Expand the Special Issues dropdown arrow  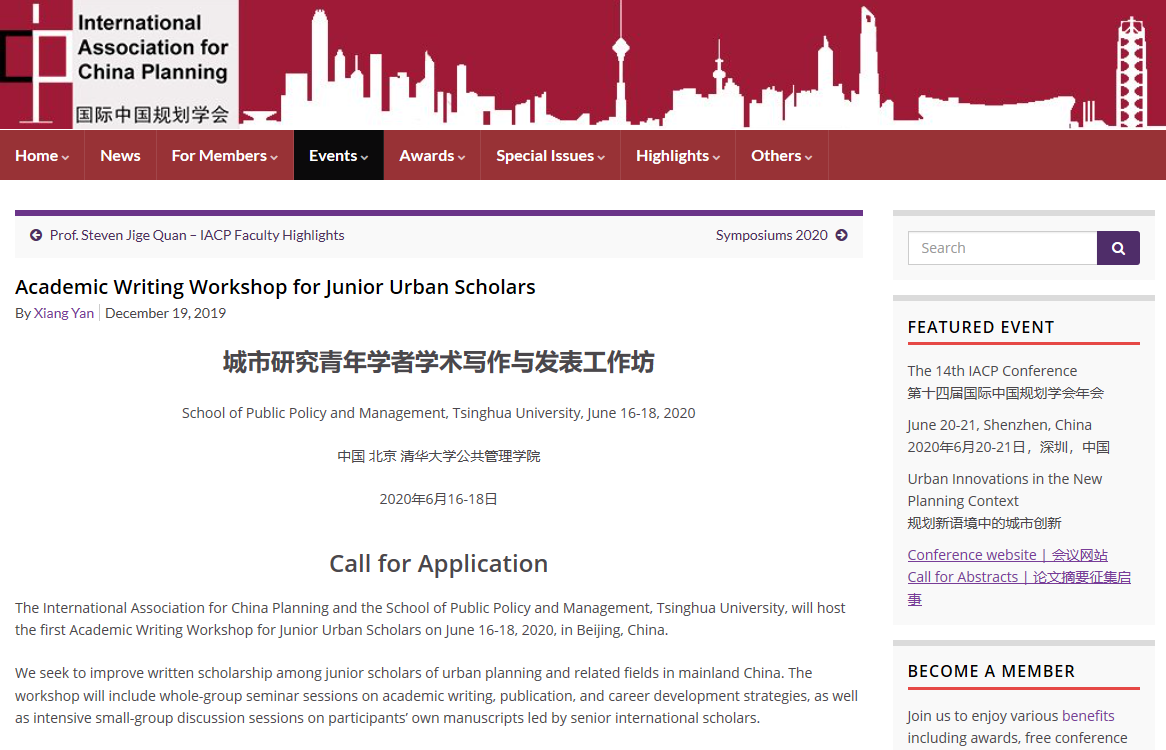(601, 158)
